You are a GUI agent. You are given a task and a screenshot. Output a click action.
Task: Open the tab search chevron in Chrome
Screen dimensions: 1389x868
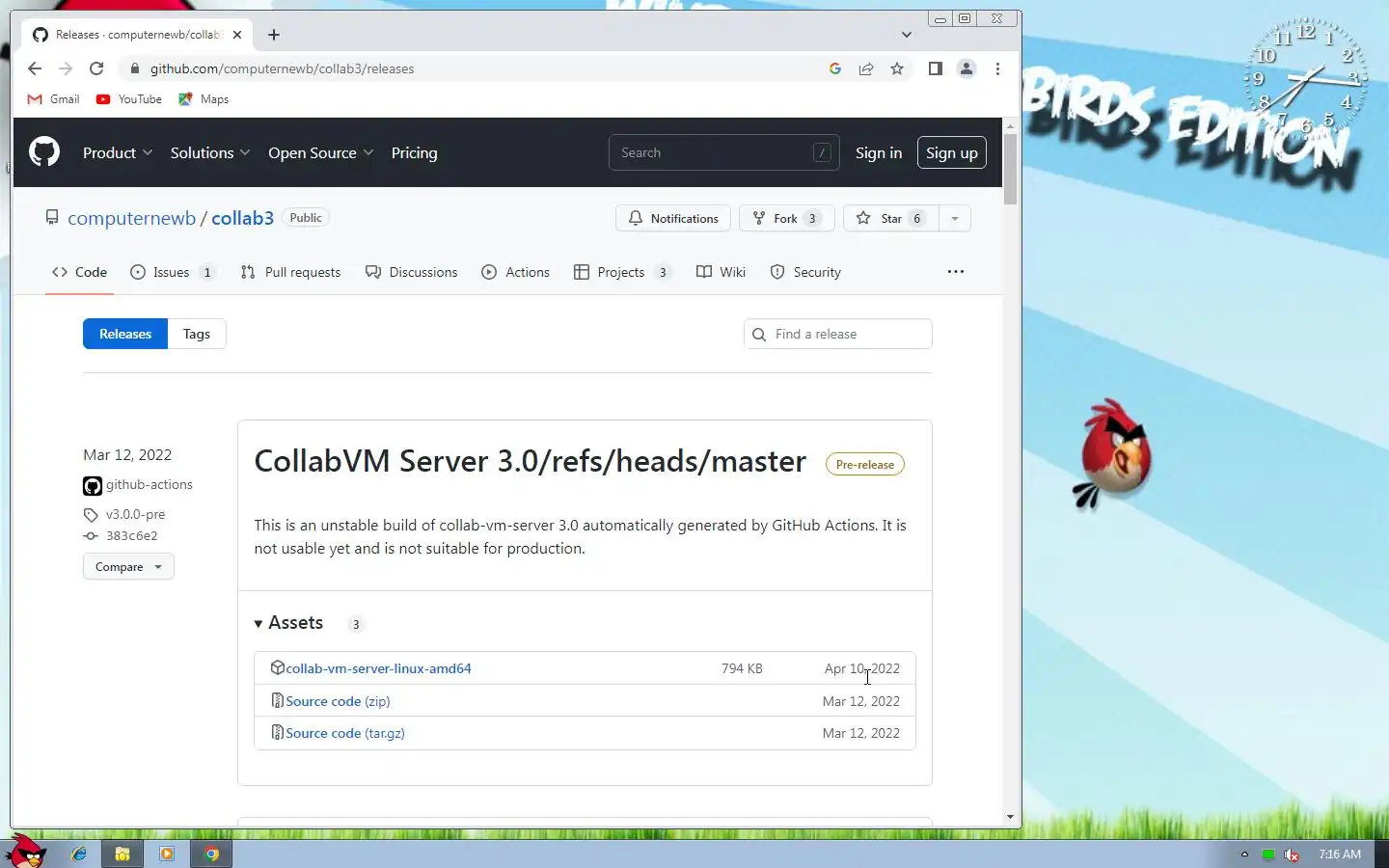(907, 35)
